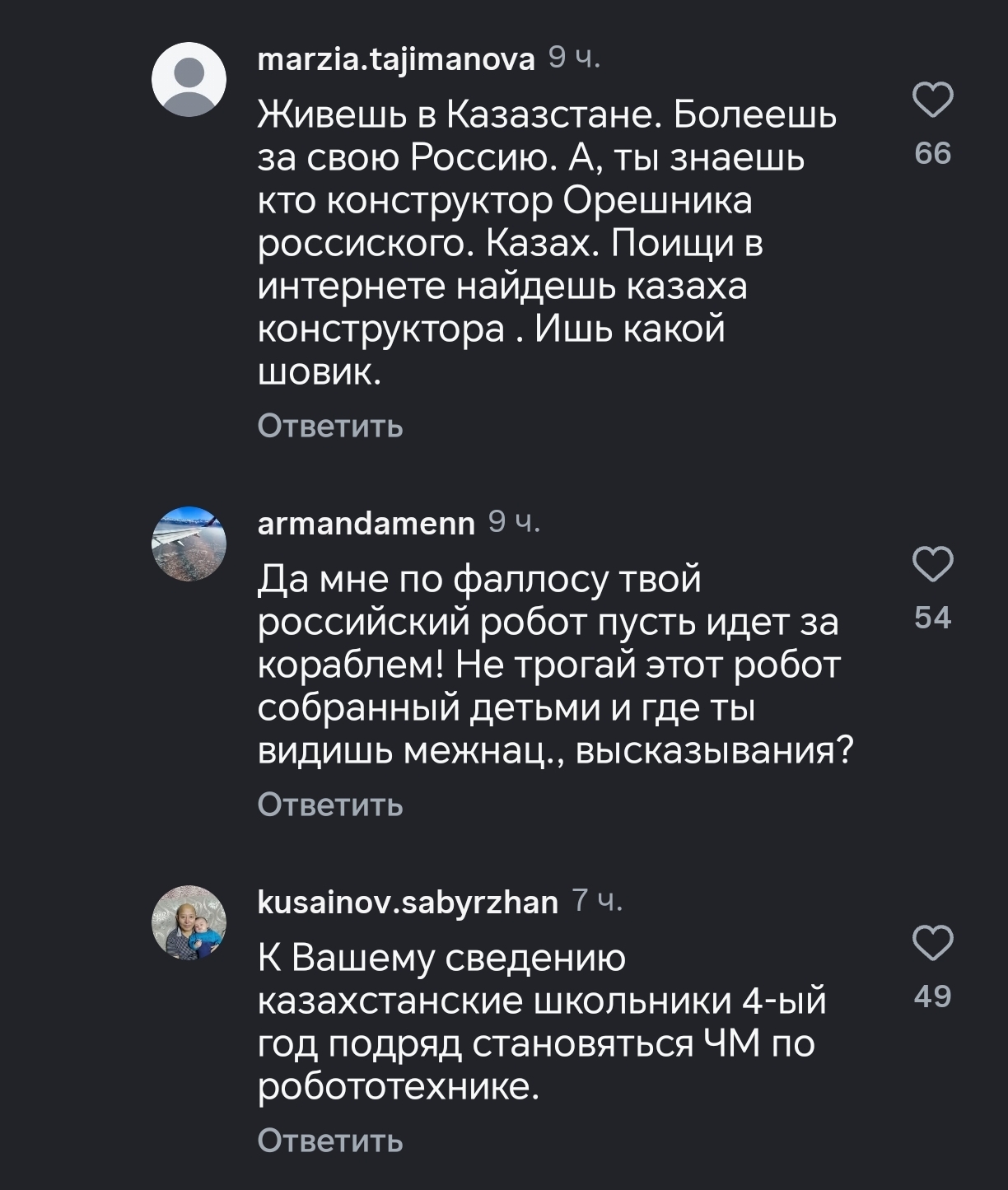View the 49 likes count
The width and height of the screenshot is (1008, 1190).
tap(933, 996)
